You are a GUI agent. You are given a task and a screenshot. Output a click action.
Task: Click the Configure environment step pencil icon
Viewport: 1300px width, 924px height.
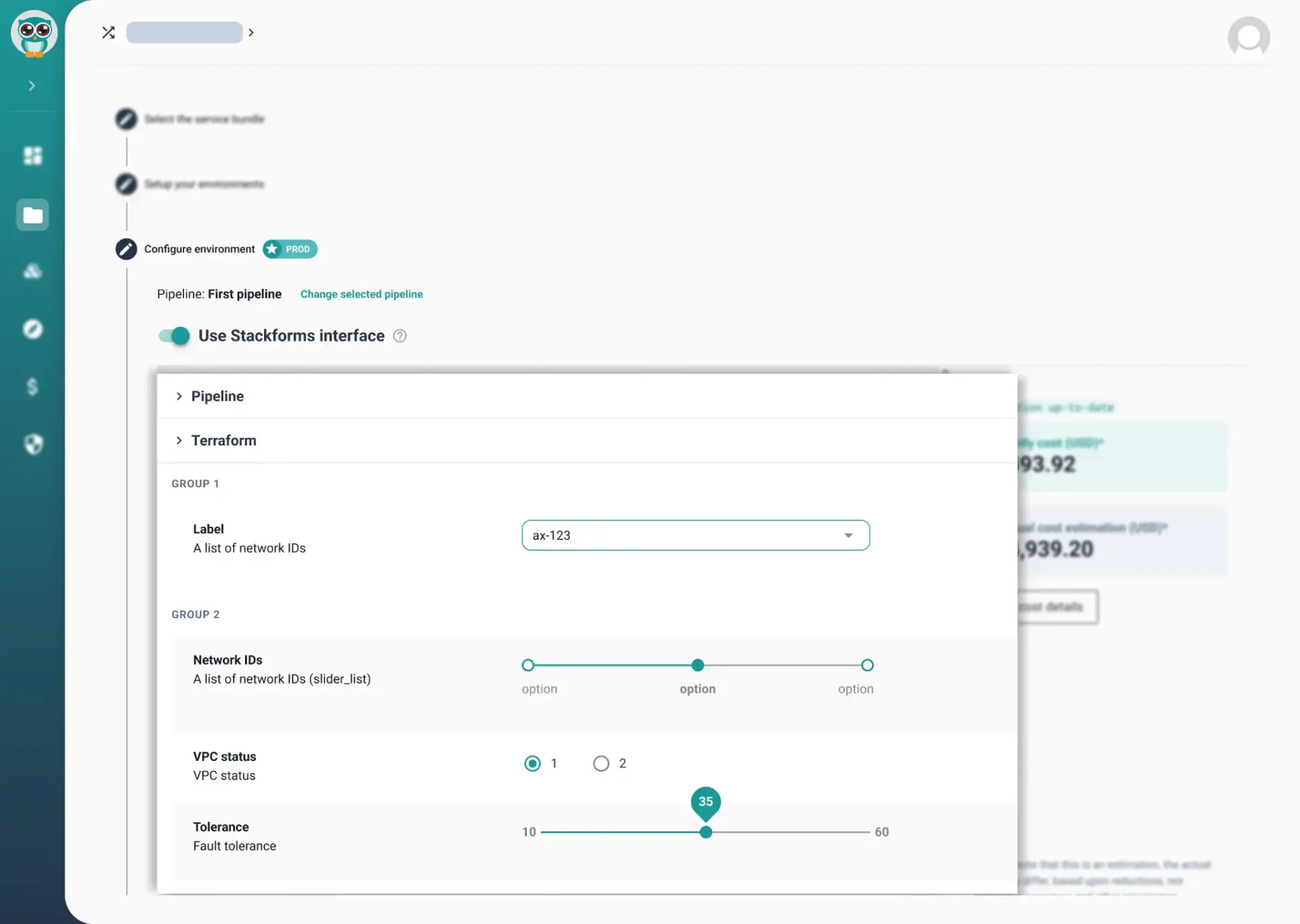pyautogui.click(x=126, y=249)
